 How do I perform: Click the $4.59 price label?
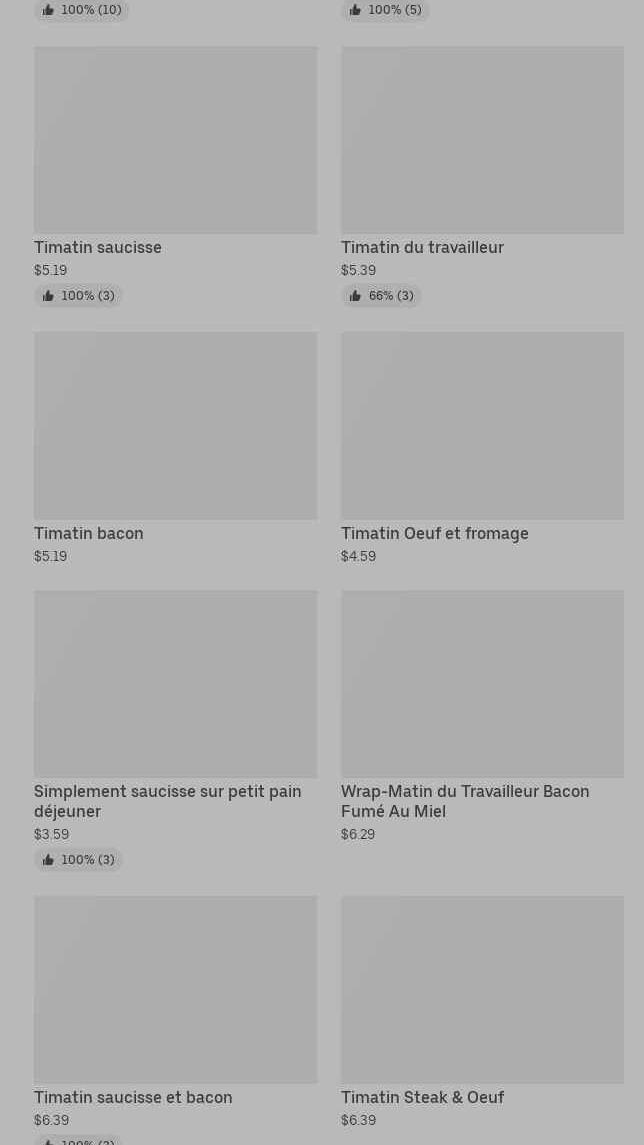[358, 556]
